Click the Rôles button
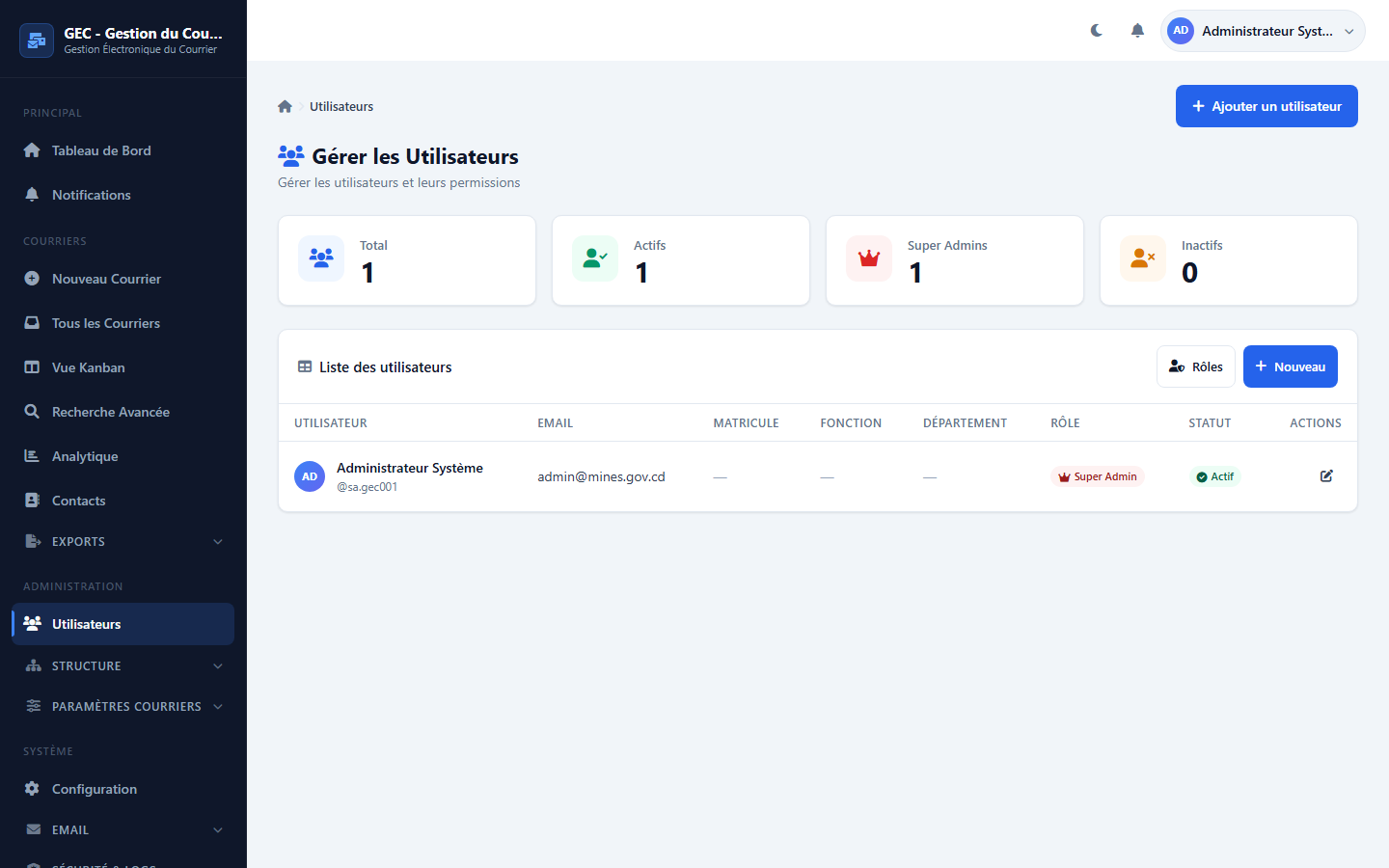Image resolution: width=1389 pixels, height=868 pixels. [1195, 366]
